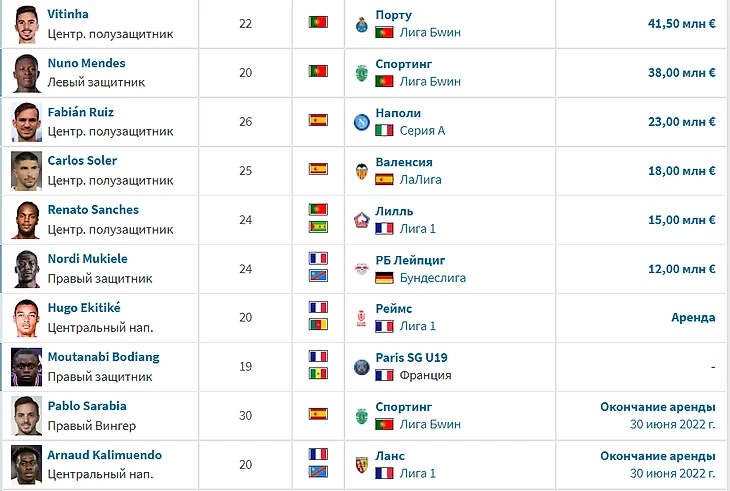Click the Paris SG U19 crest
Image resolution: width=730 pixels, height=491 pixels.
[x=362, y=367]
